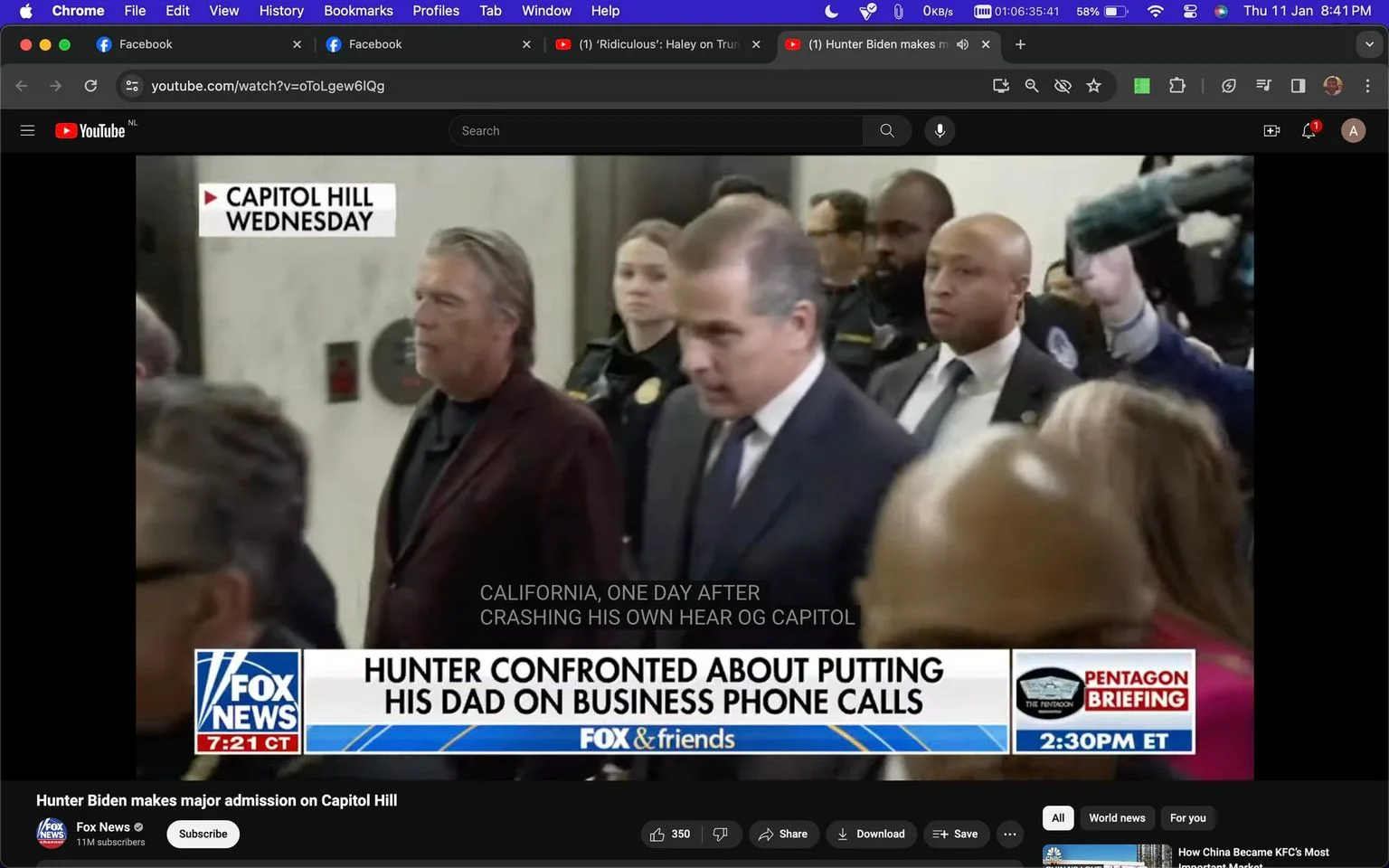Click the Download button

871,835
